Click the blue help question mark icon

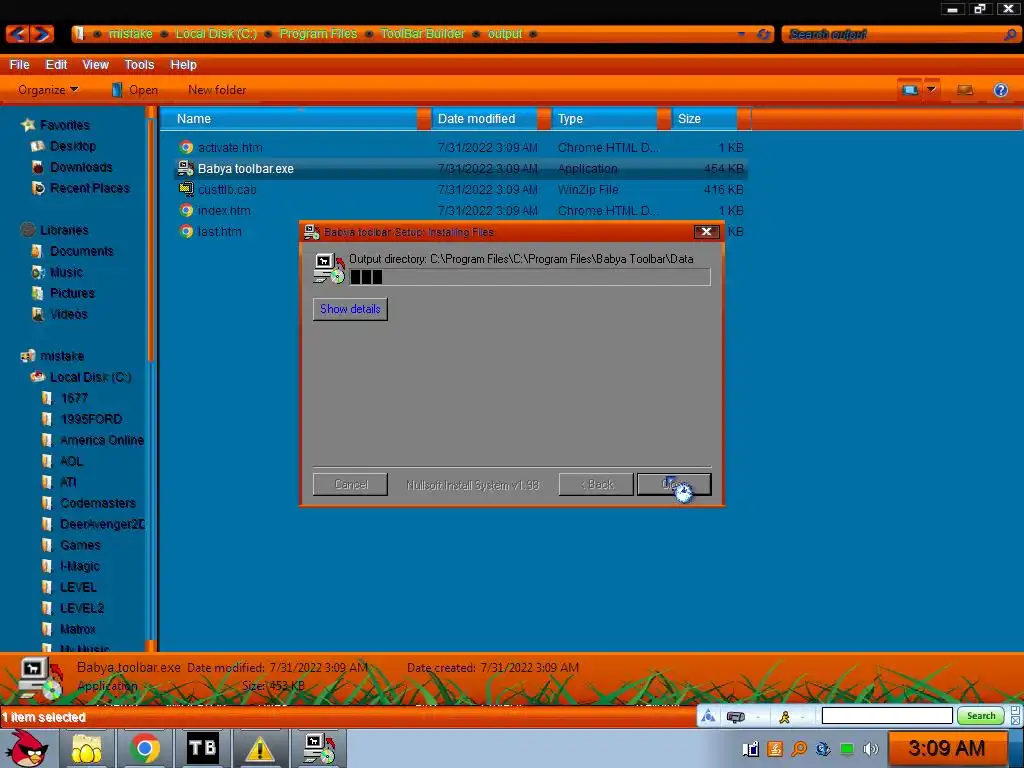(1000, 90)
